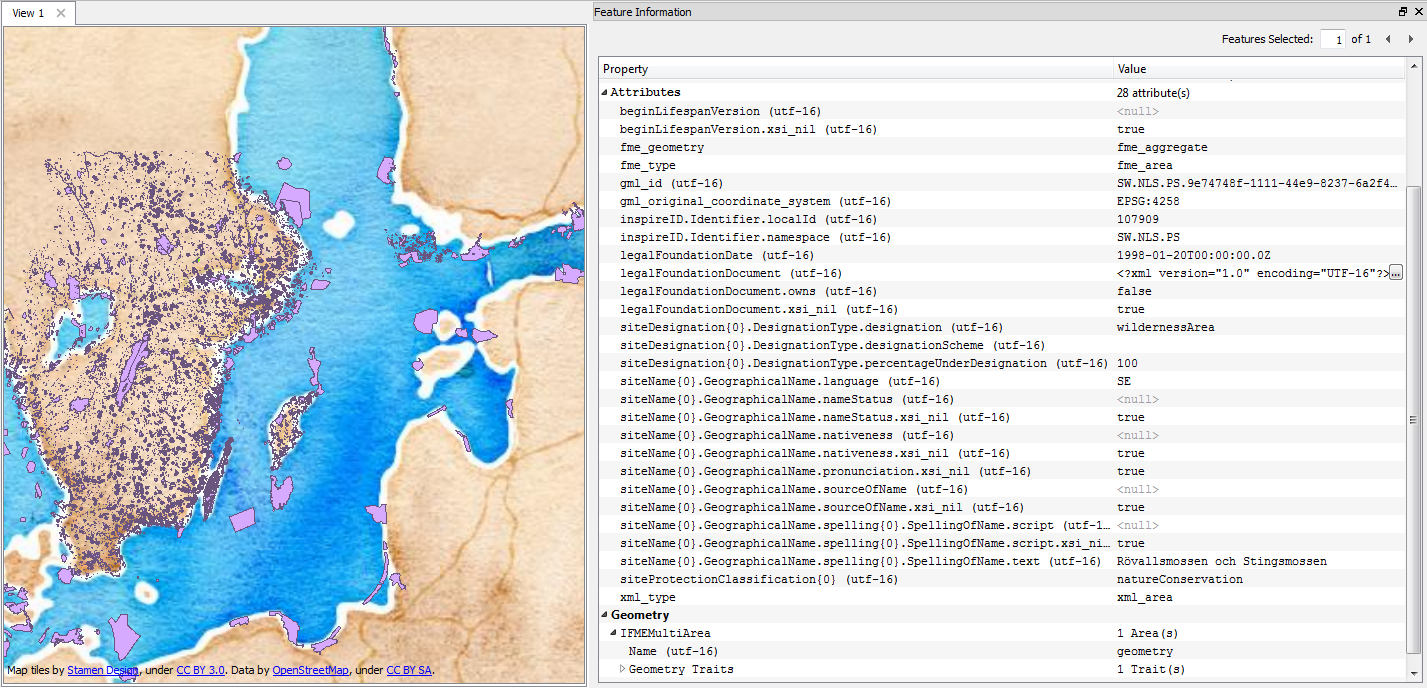
Task: Click the 1998-01-20T00:00:00.0Z value
Action: pos(1193,255)
